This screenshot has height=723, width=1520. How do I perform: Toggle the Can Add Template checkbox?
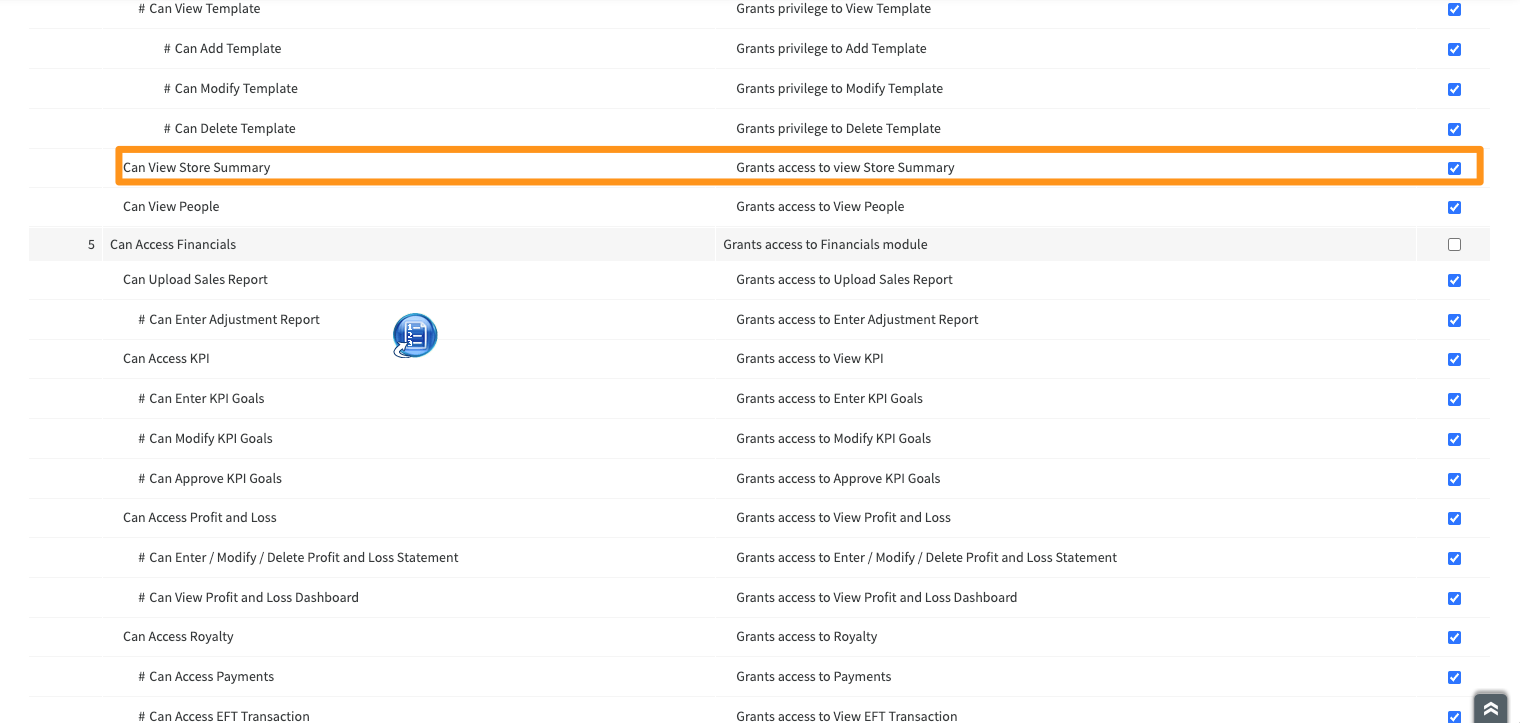(x=1454, y=49)
